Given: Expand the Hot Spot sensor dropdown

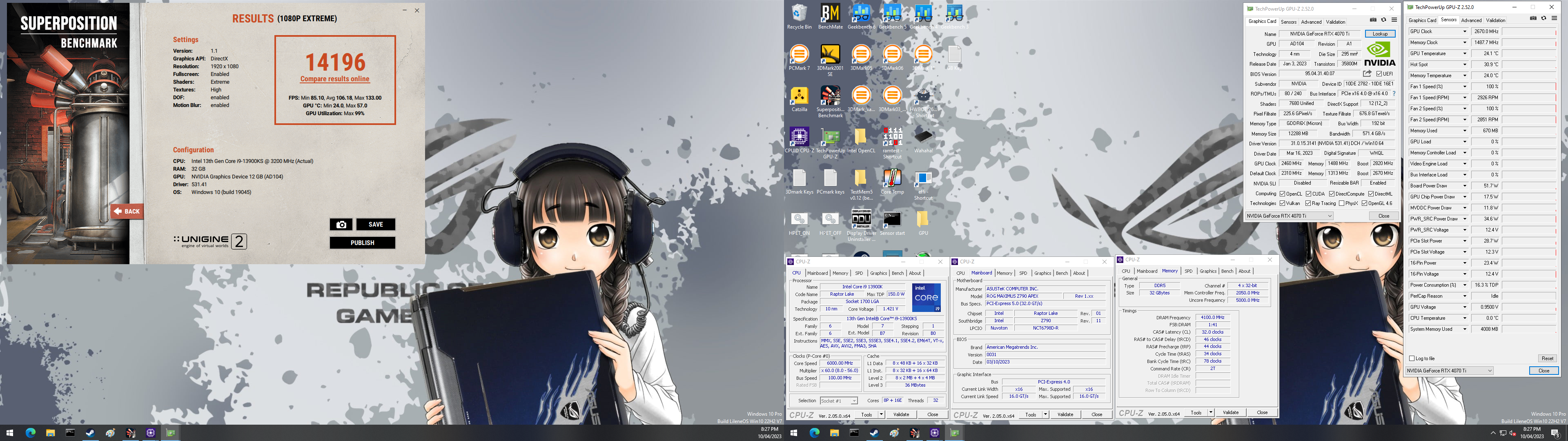Looking at the screenshot, I should click(1465, 65).
